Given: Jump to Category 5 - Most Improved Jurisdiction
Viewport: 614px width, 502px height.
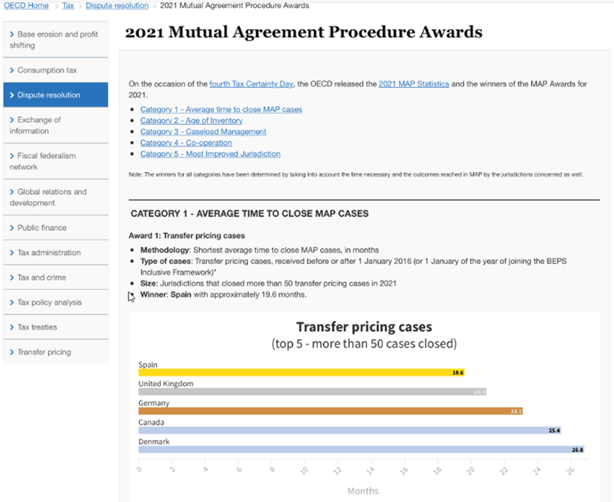Looking at the screenshot, I should [x=210, y=154].
